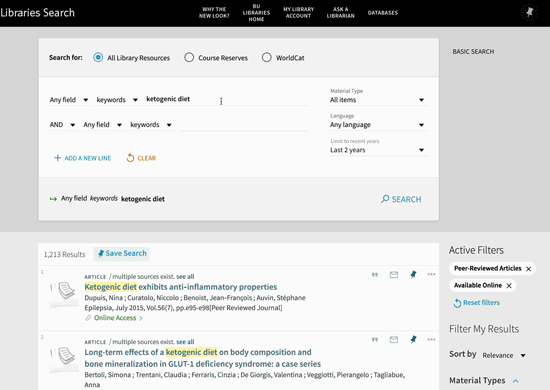Click citation quote icon for first result
The width and height of the screenshot is (550, 390).
[375, 275]
